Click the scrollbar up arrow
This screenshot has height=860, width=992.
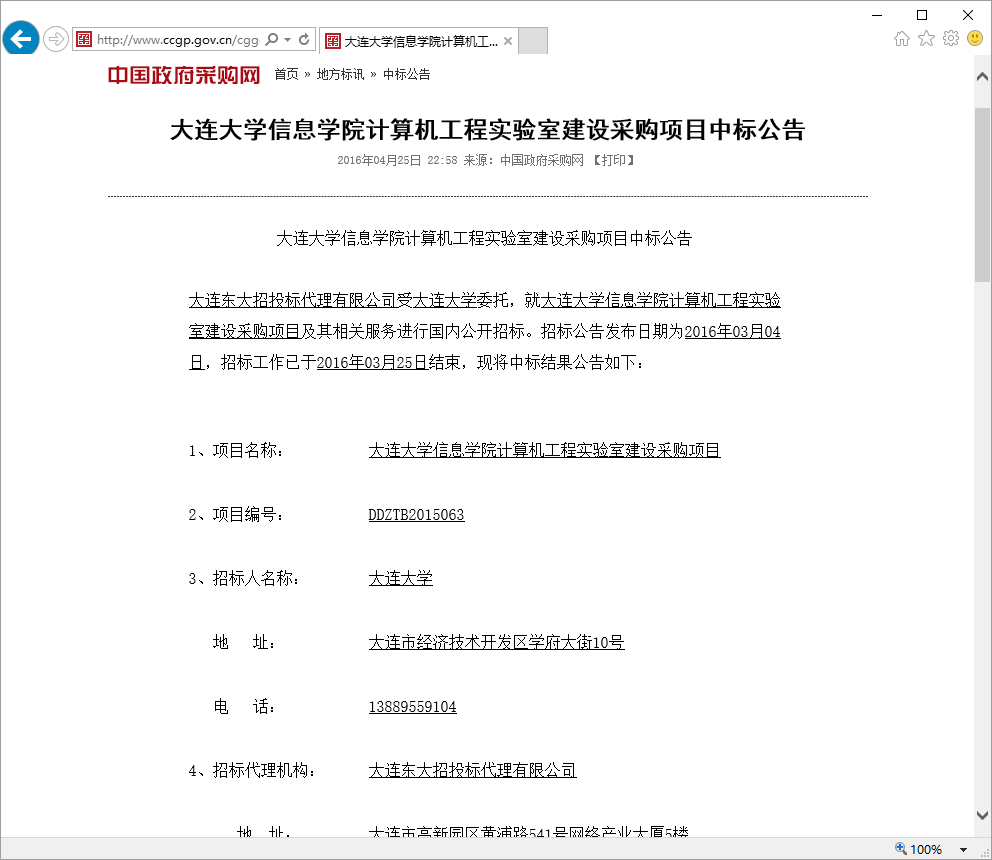[982, 77]
